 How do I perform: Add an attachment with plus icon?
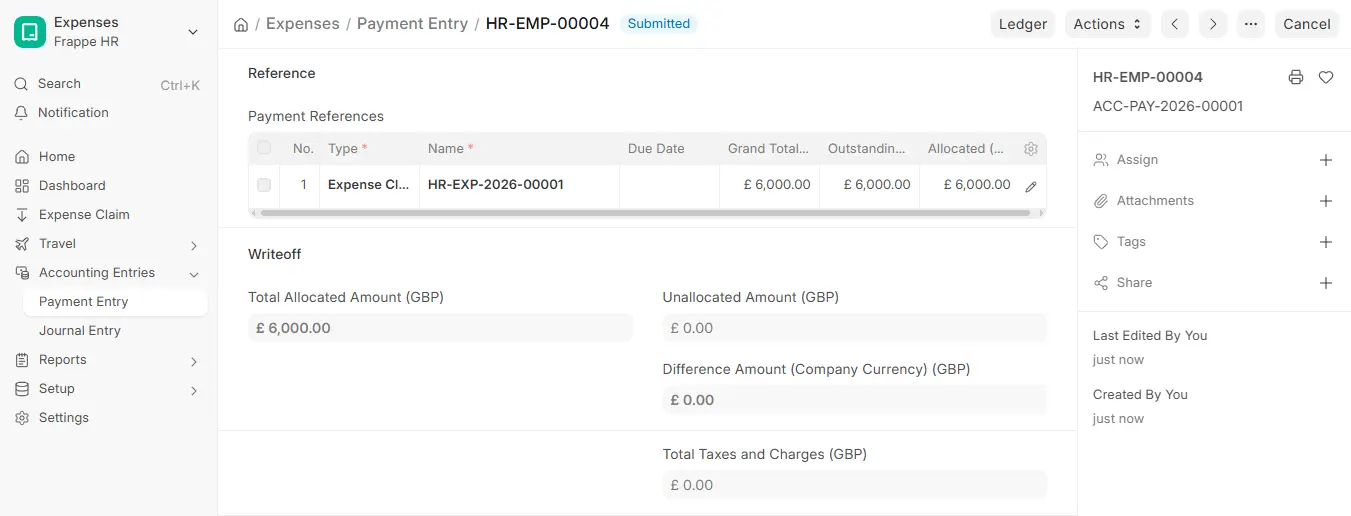coord(1326,201)
